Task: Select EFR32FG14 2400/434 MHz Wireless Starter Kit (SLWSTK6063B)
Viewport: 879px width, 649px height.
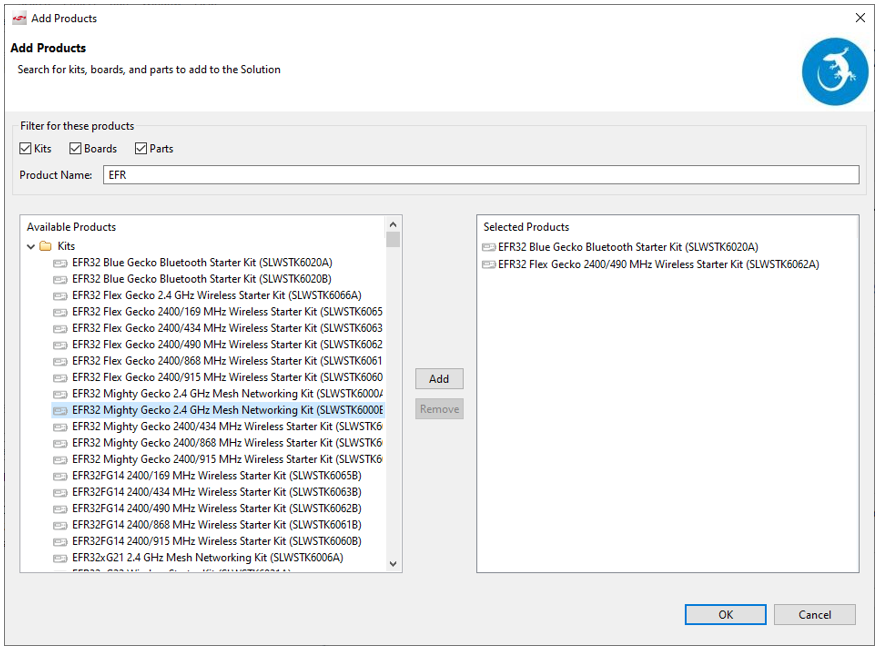Action: [216, 492]
